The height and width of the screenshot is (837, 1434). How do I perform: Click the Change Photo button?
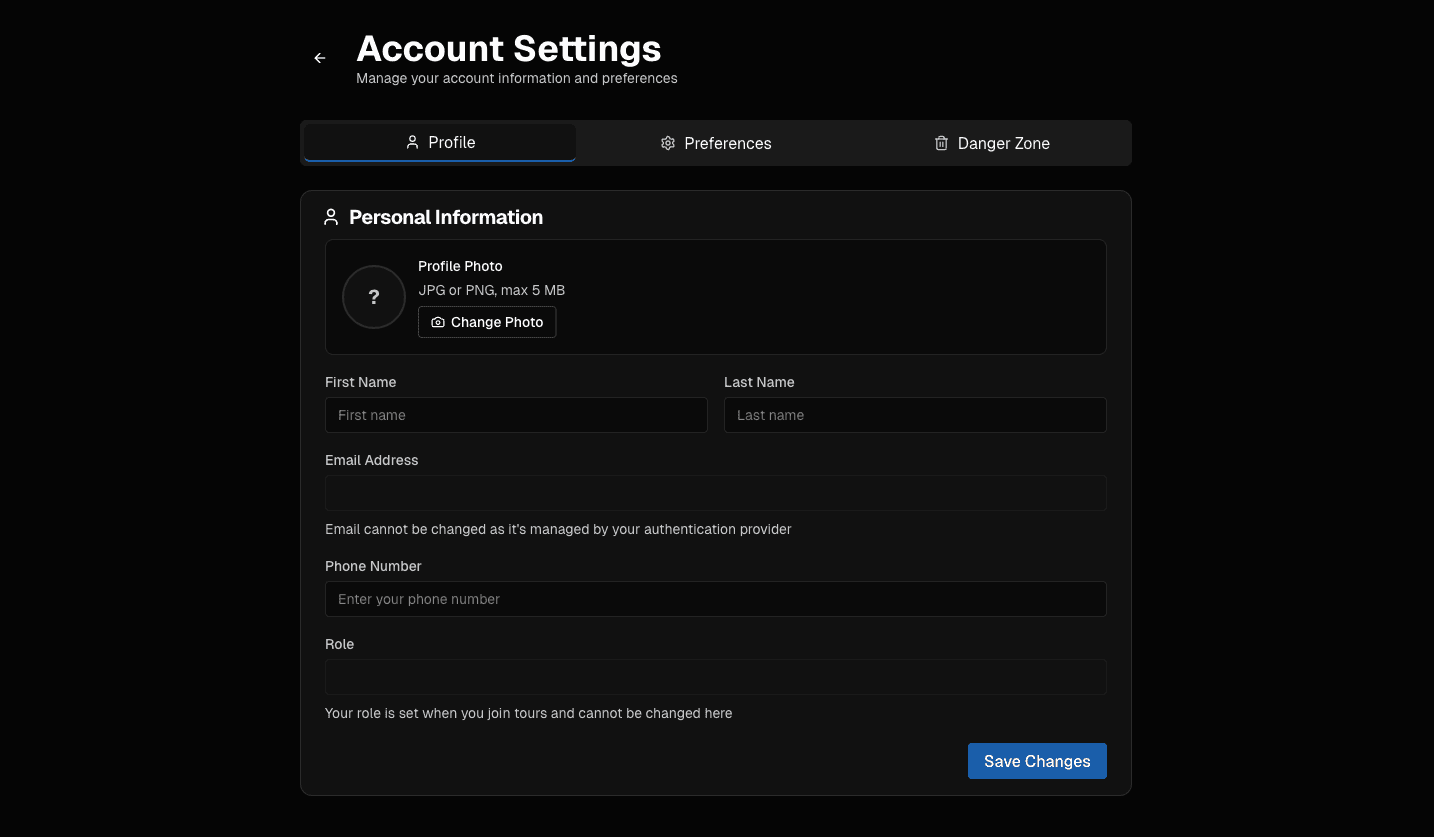point(487,322)
